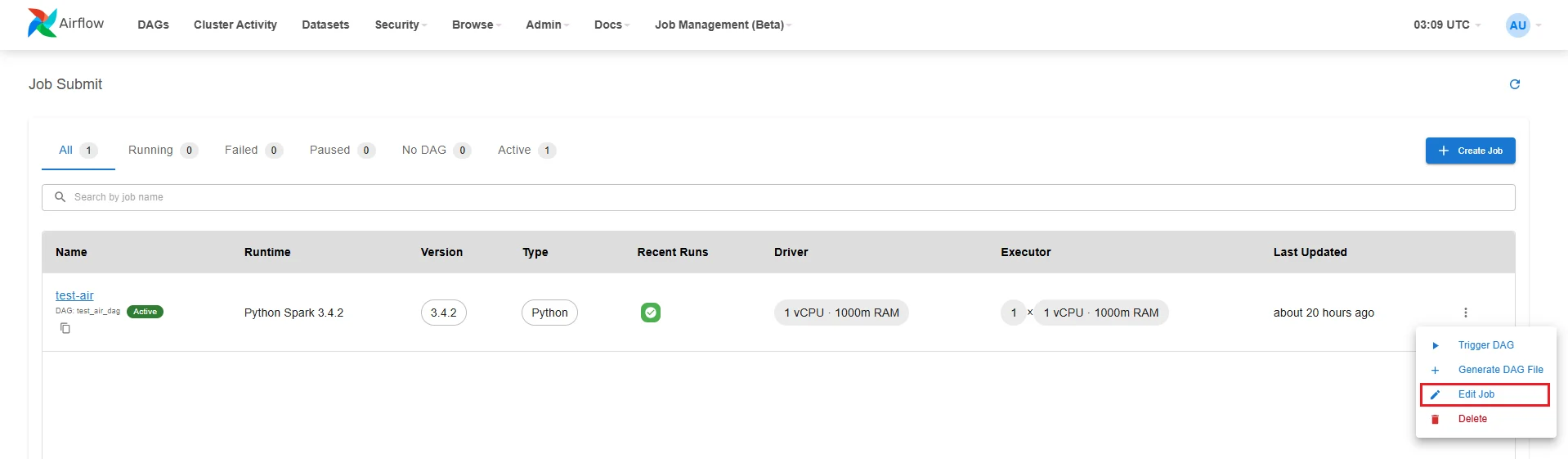Click the executor count chip 1
The image size is (1568, 459).
pos(1014,313)
